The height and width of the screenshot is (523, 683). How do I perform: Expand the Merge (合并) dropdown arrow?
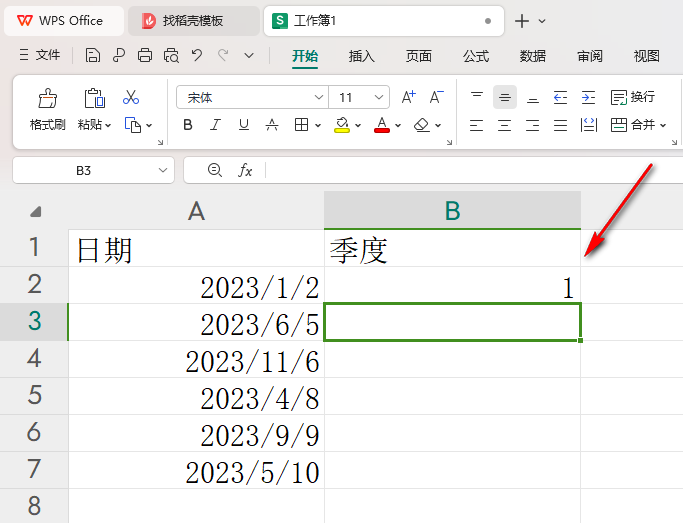663,125
